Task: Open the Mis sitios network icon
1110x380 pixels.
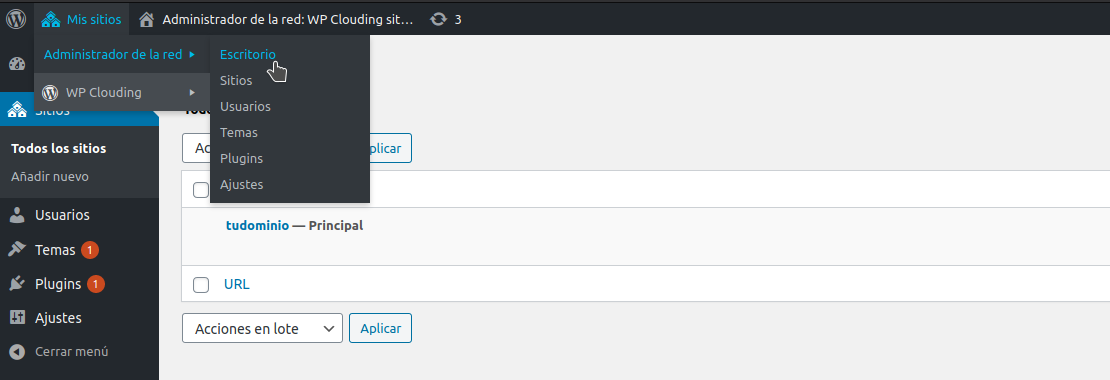Action: pos(50,20)
